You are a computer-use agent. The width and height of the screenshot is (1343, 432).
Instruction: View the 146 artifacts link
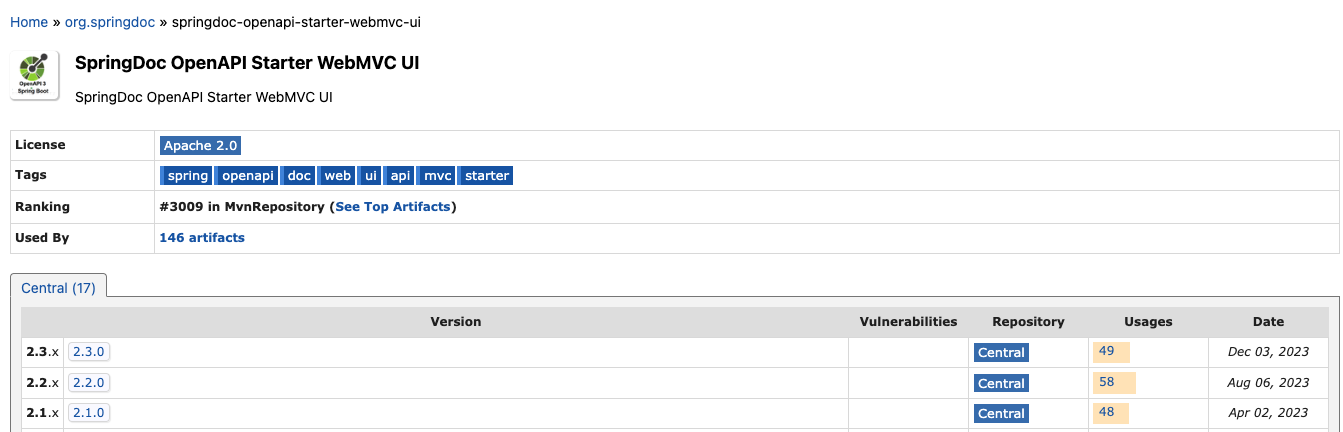tap(202, 238)
